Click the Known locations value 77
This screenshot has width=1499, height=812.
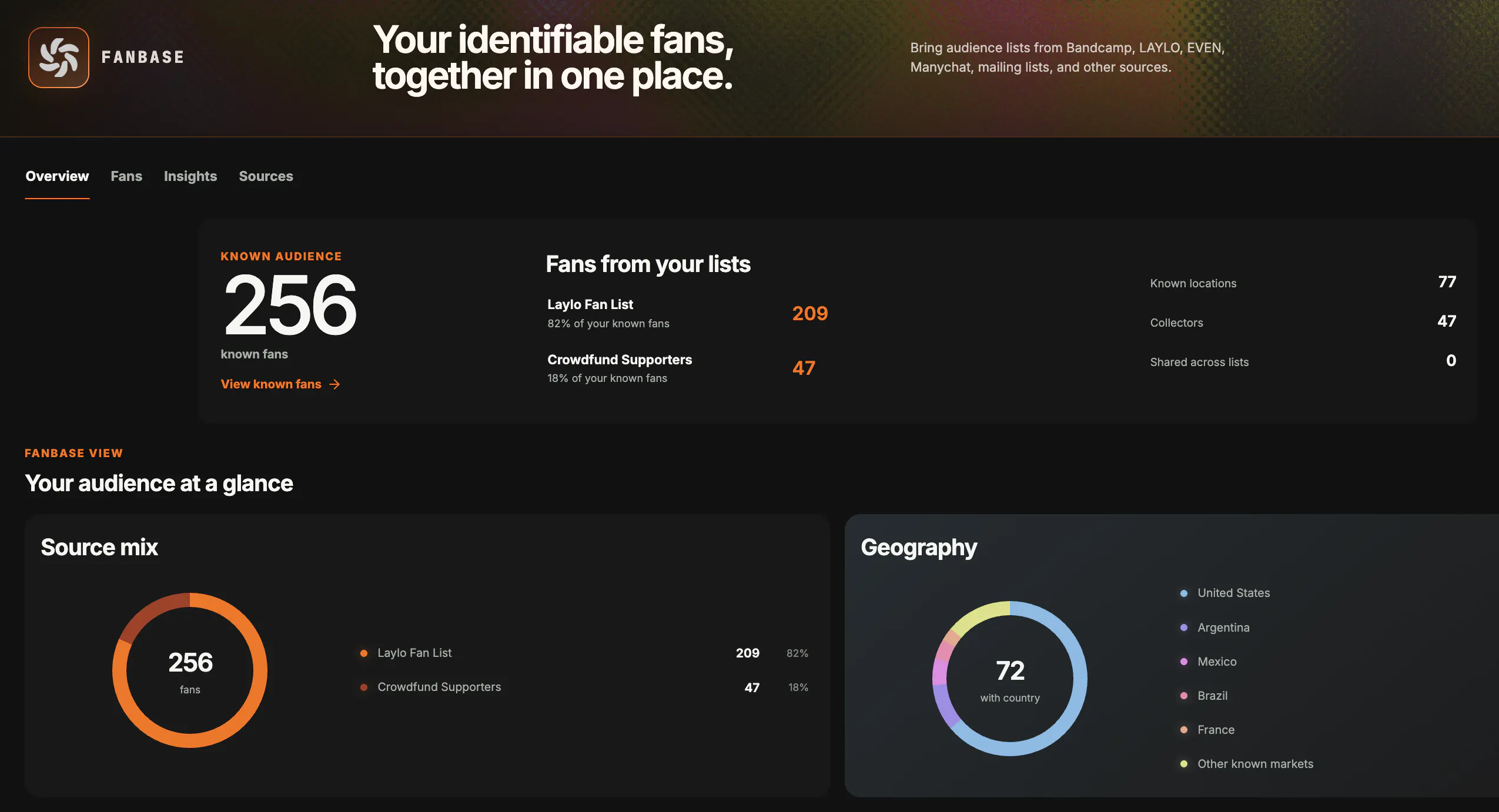point(1447,282)
